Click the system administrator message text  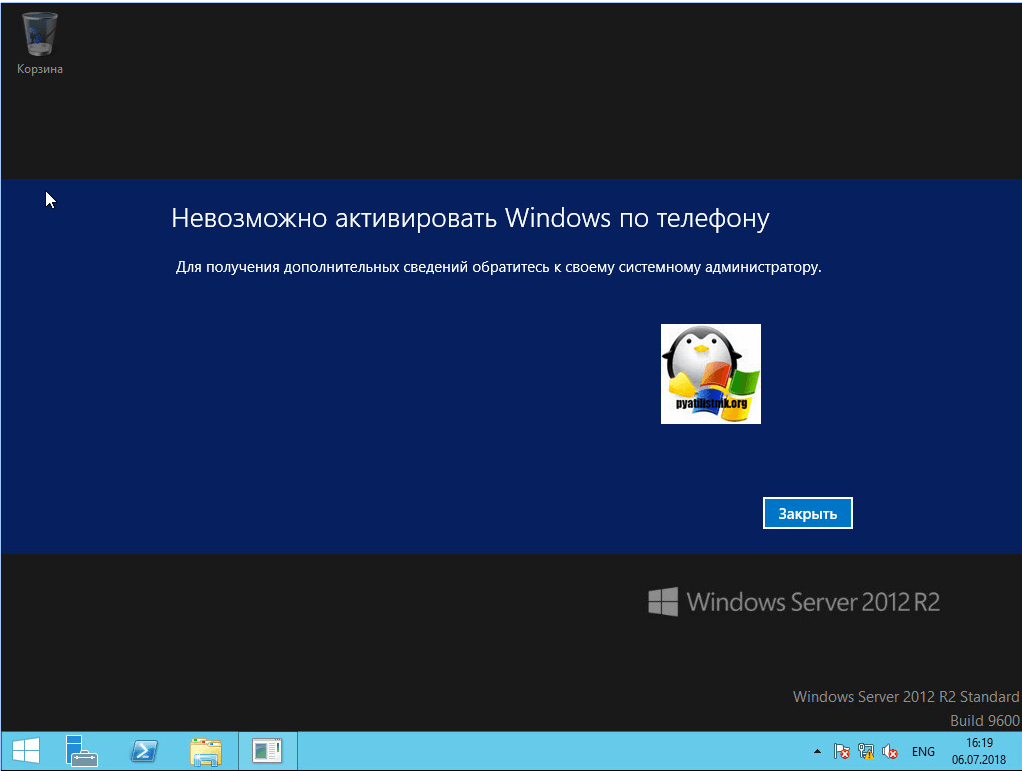coord(498,268)
